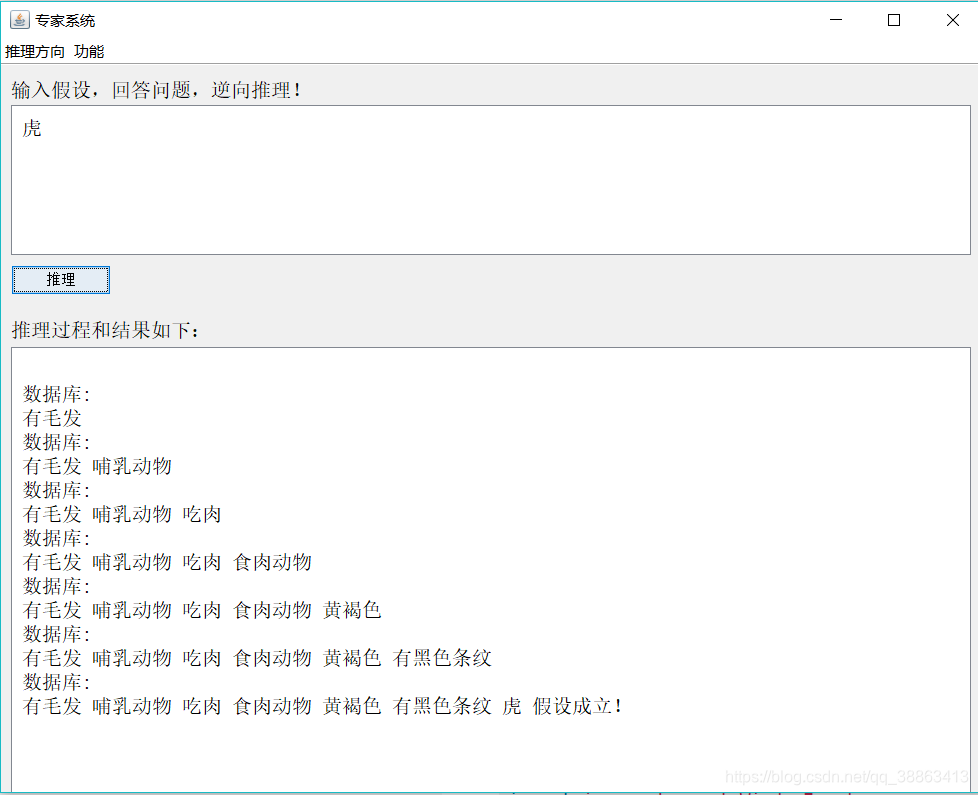Click the 专家系统 window title text
This screenshot has height=795, width=978.
coord(65,21)
